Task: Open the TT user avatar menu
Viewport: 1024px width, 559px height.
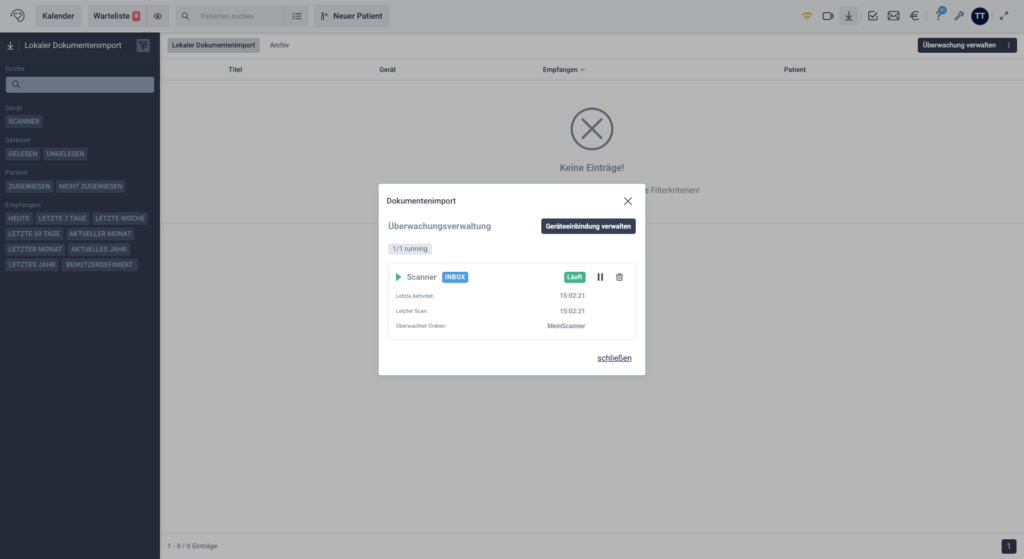Action: (980, 16)
